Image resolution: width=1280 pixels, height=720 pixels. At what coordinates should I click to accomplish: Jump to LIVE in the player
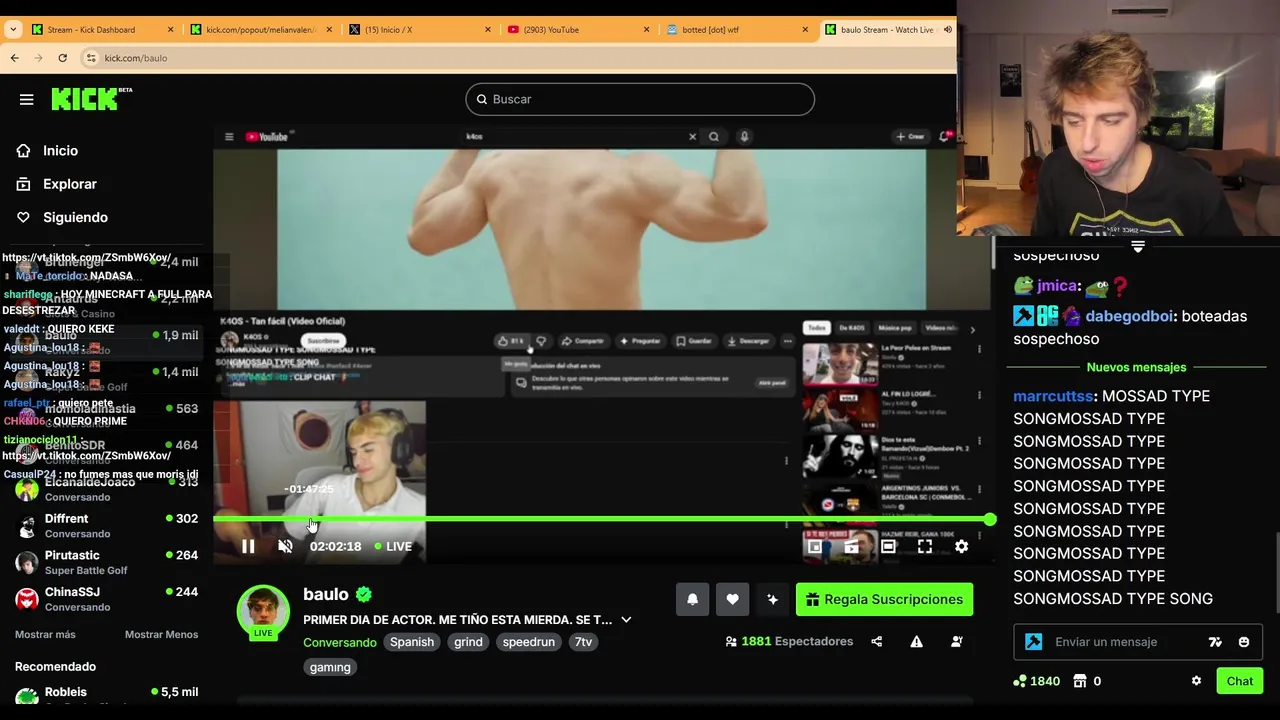pyautogui.click(x=393, y=546)
